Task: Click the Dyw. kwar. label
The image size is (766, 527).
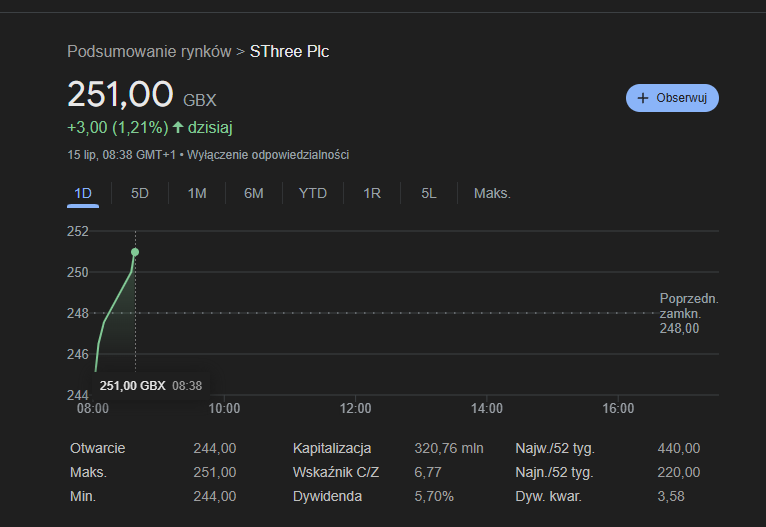Action: click(x=548, y=496)
